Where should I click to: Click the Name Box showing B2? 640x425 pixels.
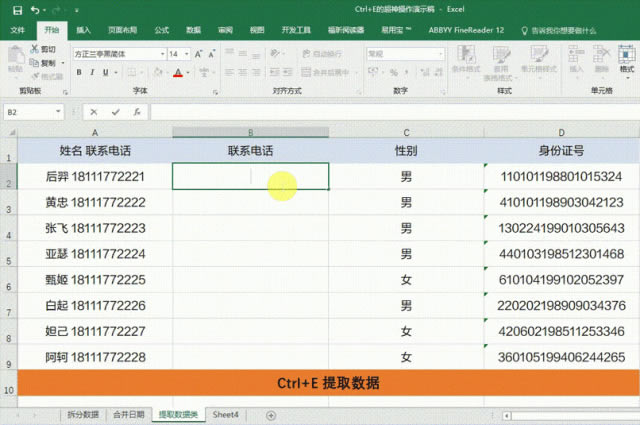(x=30, y=112)
